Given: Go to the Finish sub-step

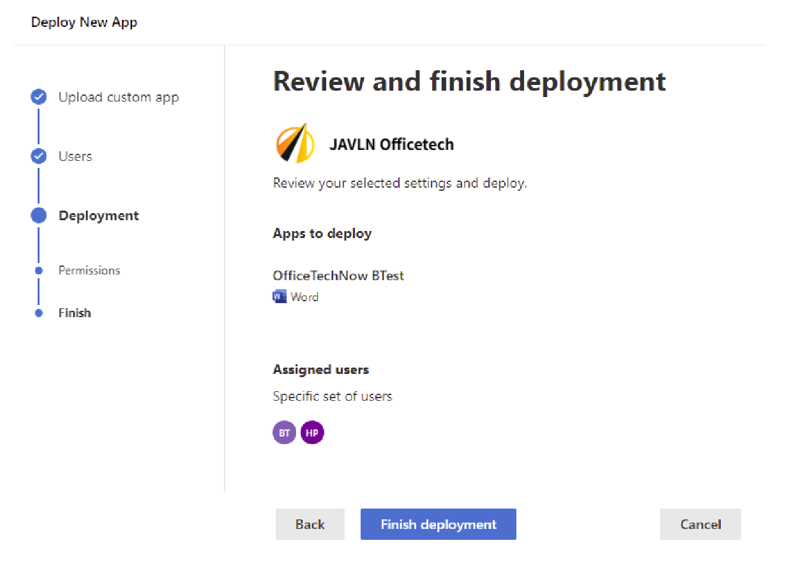Looking at the screenshot, I should (75, 313).
